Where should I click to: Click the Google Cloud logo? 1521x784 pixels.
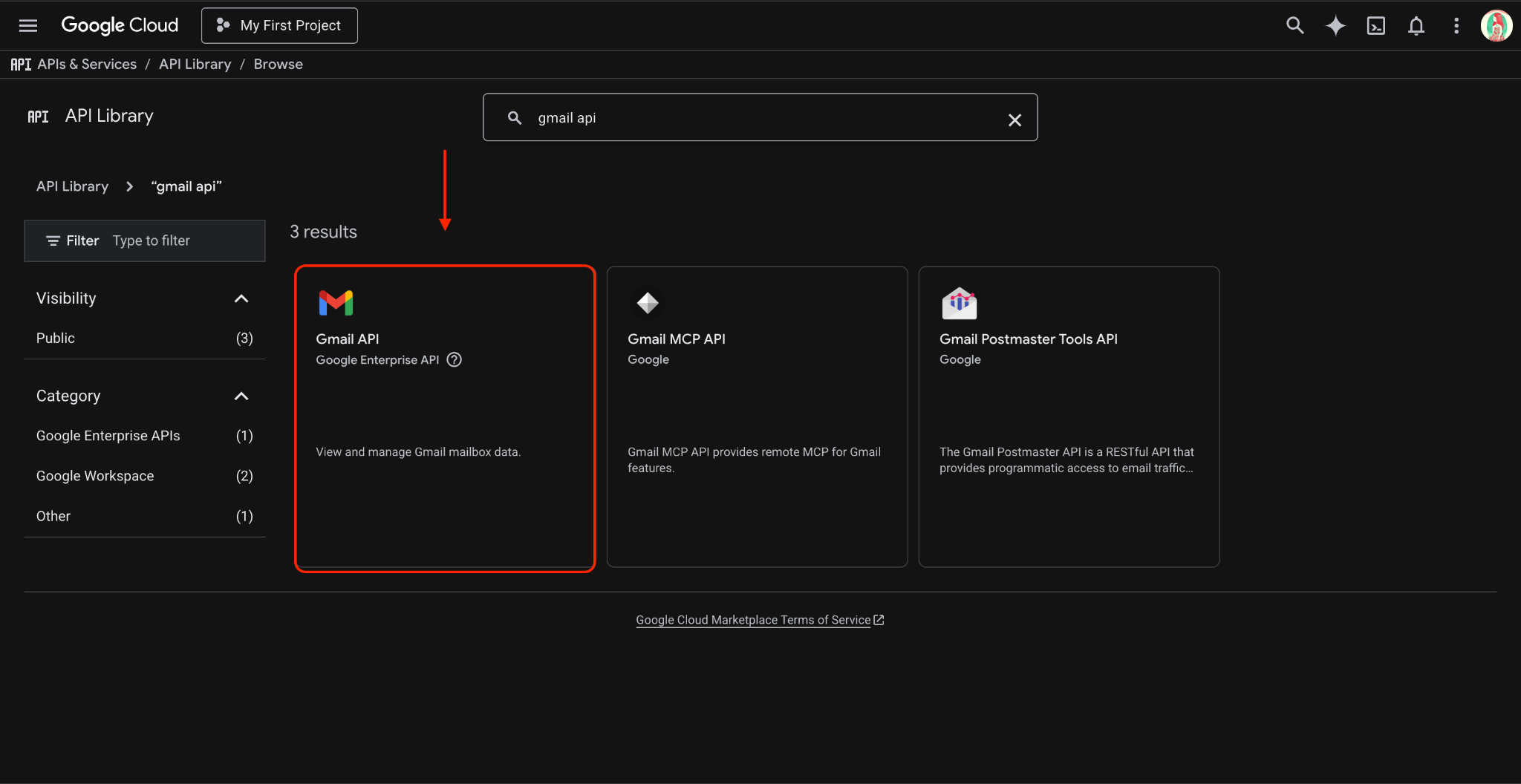[x=120, y=25]
